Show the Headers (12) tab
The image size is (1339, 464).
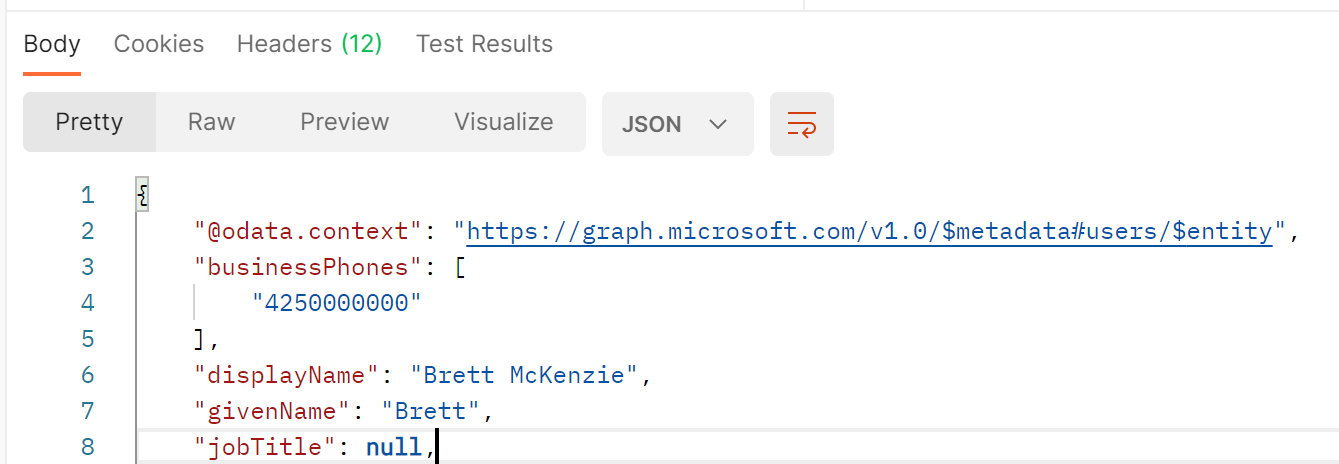pos(309,44)
